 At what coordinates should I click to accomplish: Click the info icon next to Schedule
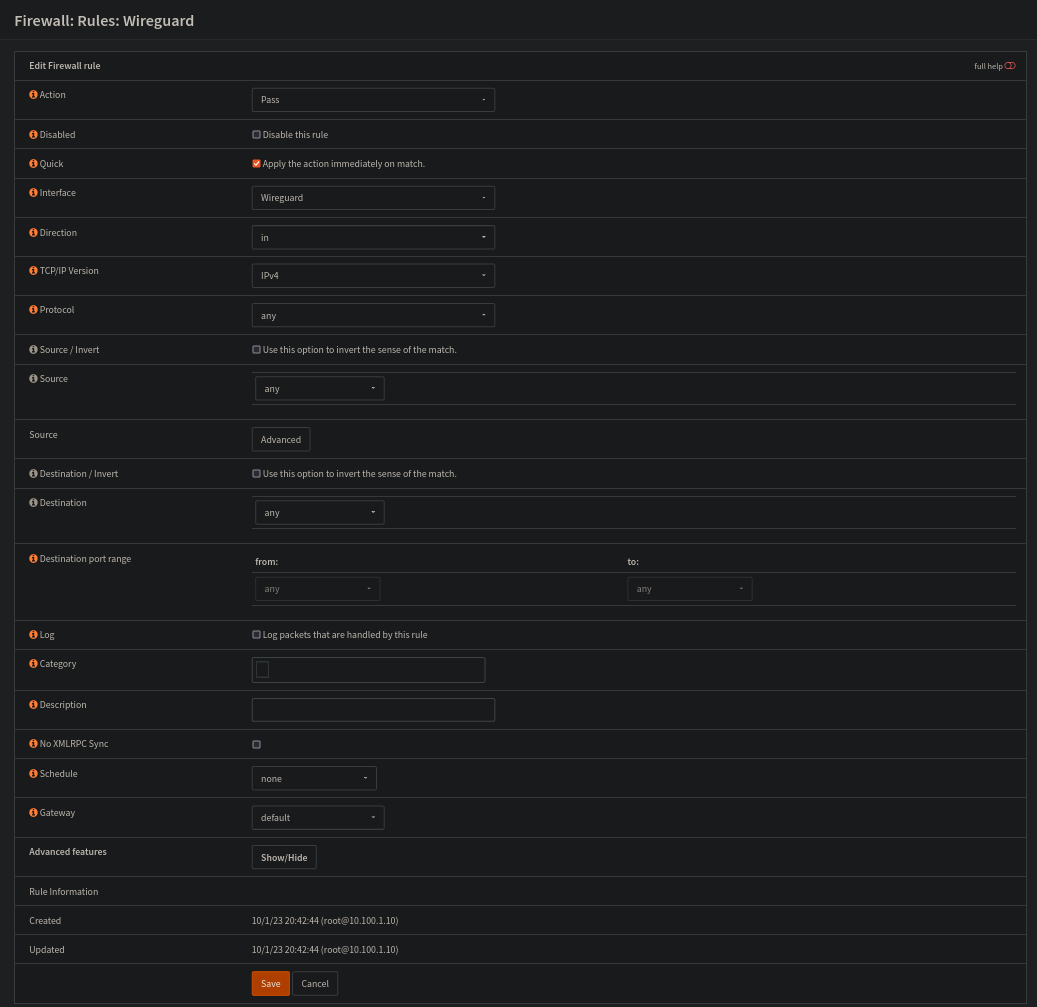tap(33, 774)
